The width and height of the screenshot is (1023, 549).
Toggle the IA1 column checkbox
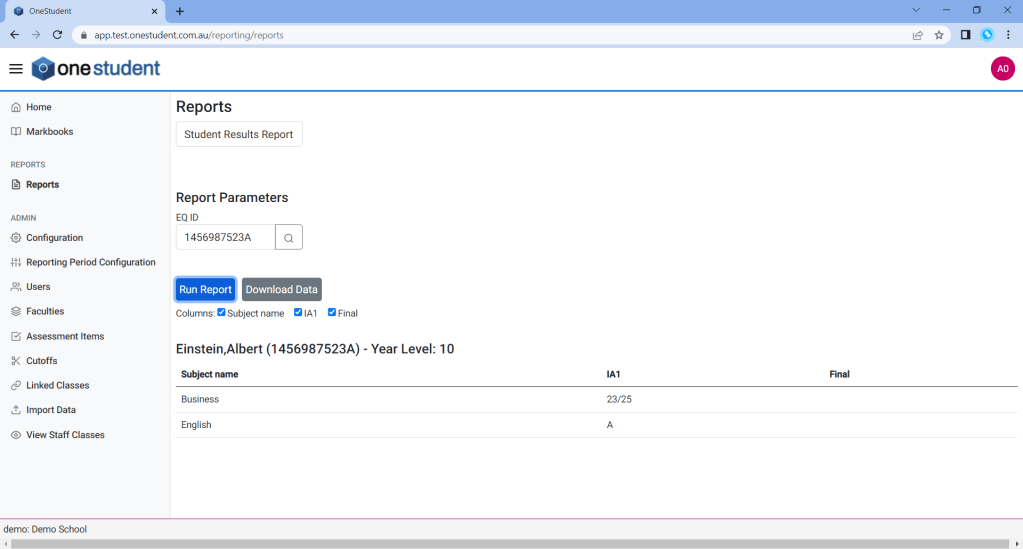(x=298, y=312)
